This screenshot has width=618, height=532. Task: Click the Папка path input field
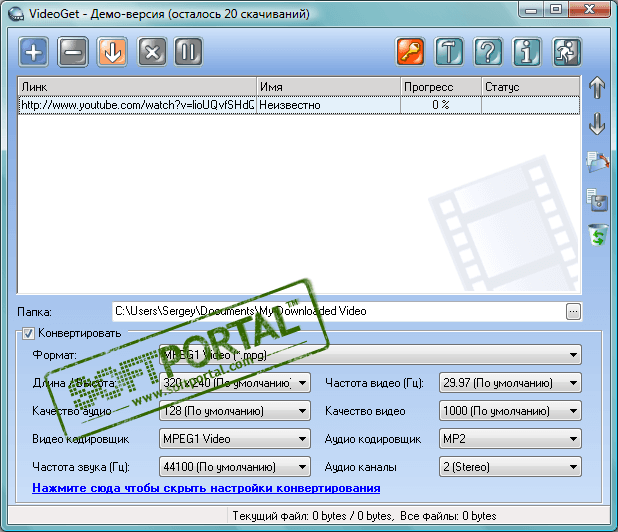(339, 312)
